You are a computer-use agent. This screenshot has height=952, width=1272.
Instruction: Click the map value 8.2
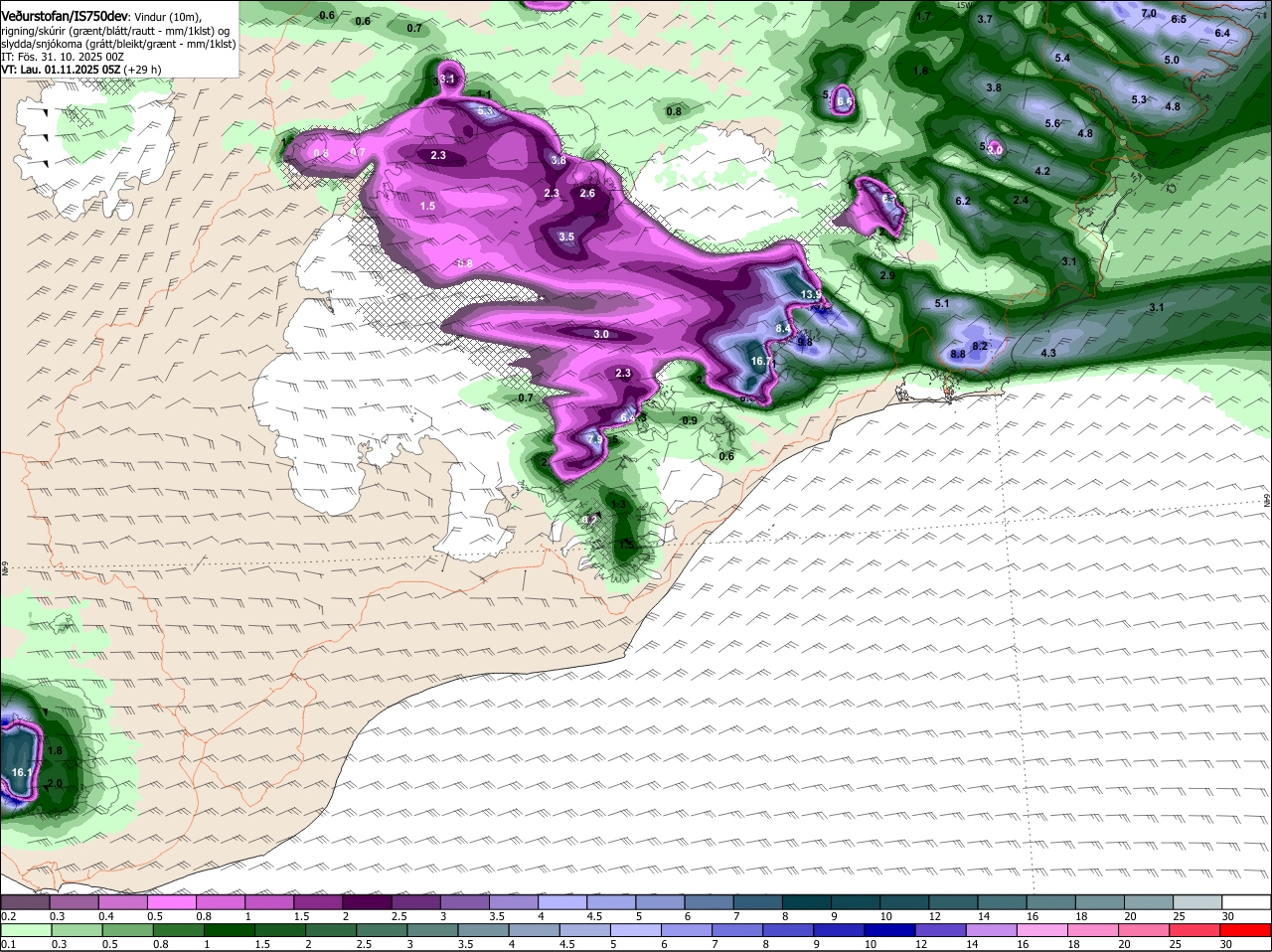coord(980,346)
